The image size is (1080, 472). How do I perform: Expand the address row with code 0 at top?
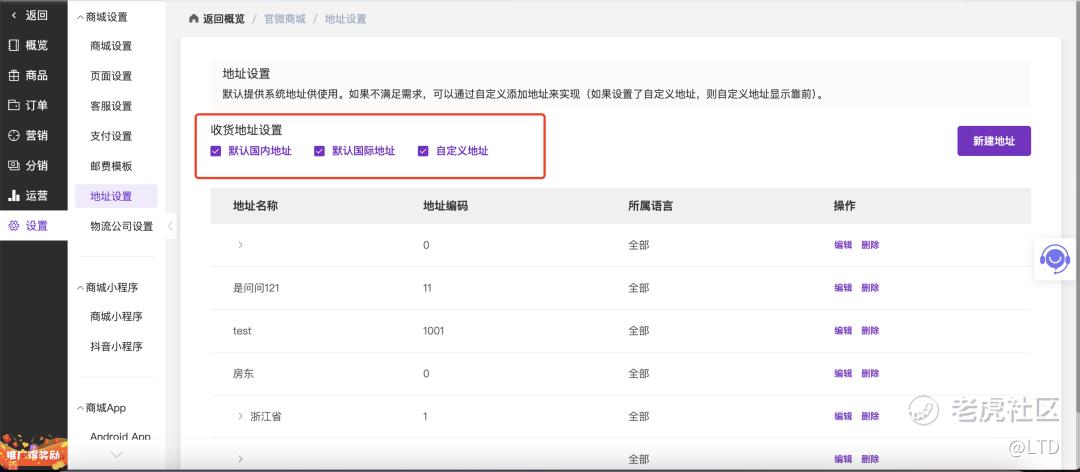(x=240, y=245)
